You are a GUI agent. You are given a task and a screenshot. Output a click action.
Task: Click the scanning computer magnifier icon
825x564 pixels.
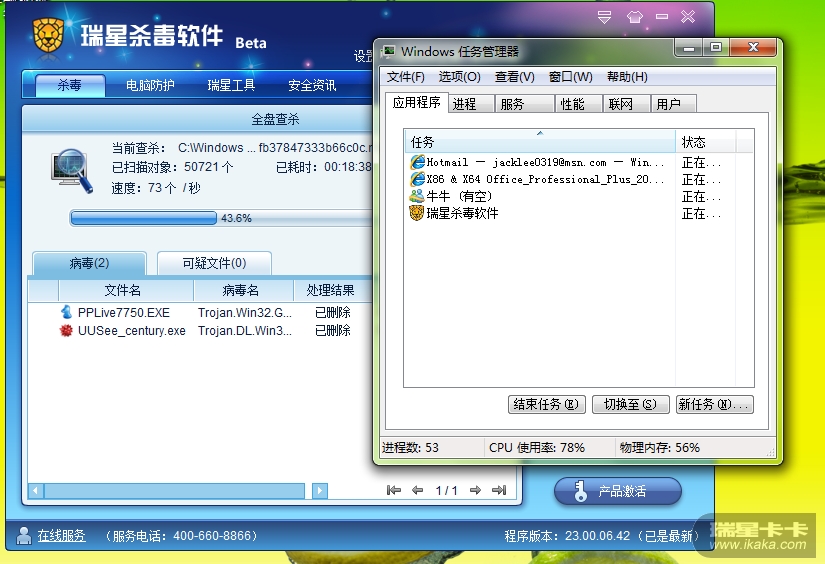coord(72,171)
